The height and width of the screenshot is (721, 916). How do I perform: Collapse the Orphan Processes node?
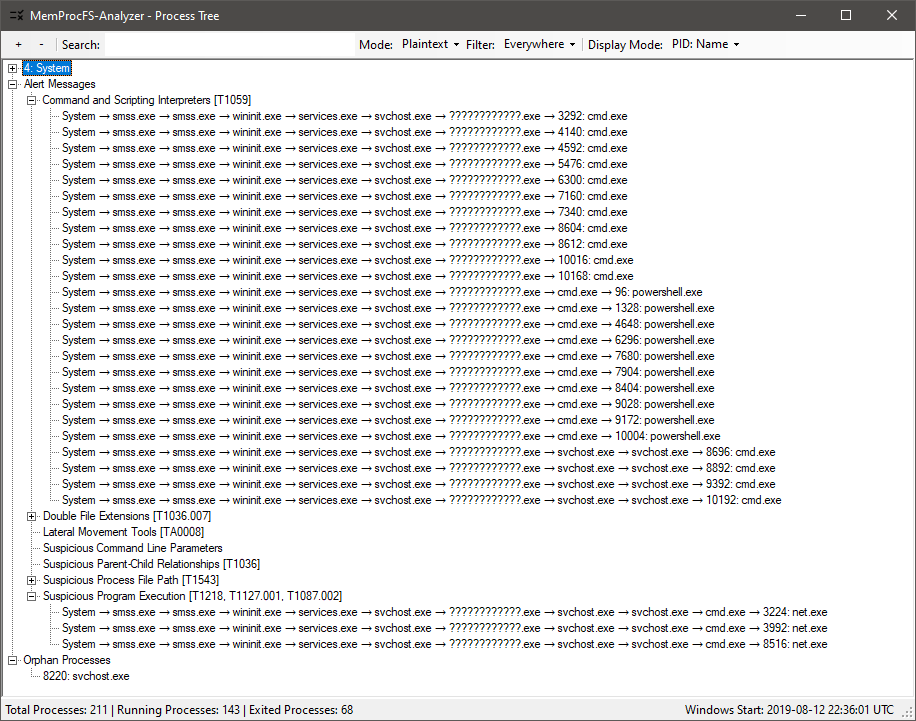tap(13, 661)
